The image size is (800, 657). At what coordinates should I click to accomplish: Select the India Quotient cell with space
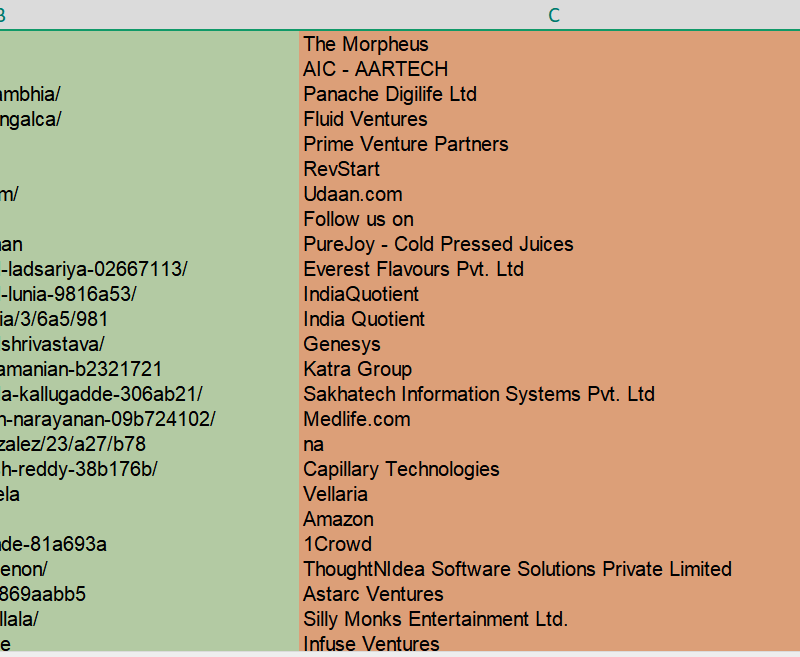549,319
